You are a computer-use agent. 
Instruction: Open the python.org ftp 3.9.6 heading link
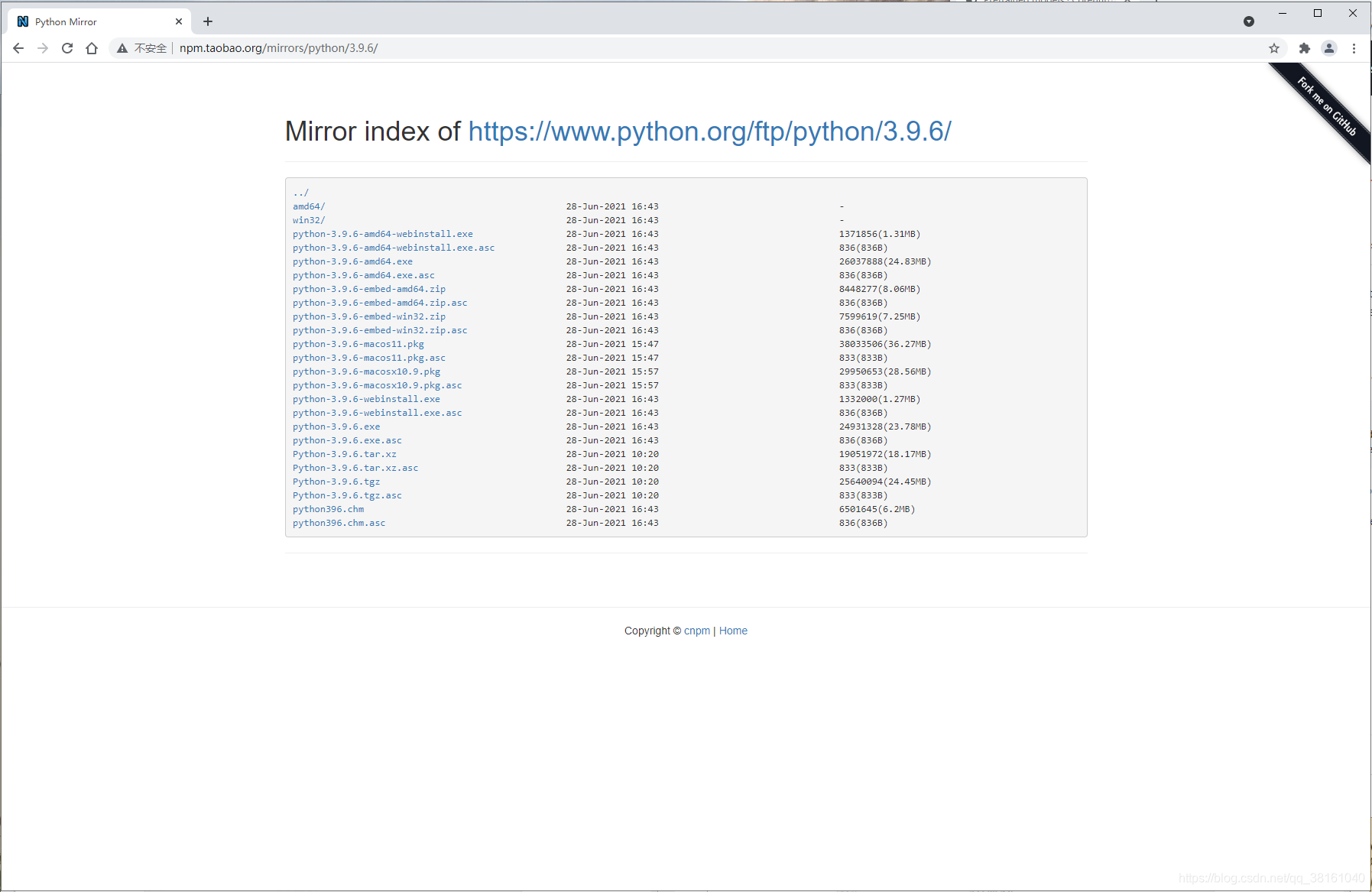tap(709, 131)
